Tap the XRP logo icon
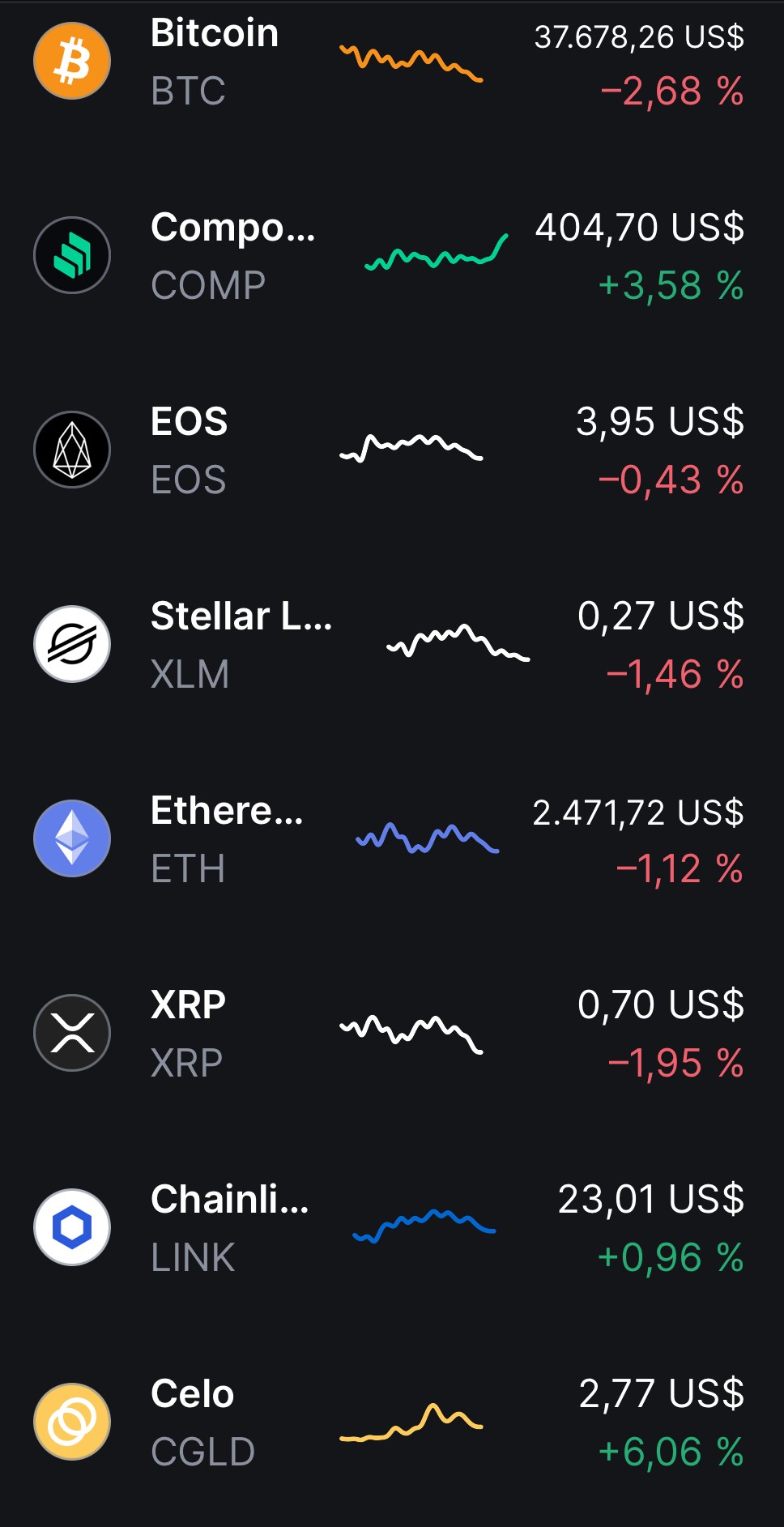 point(72,1033)
